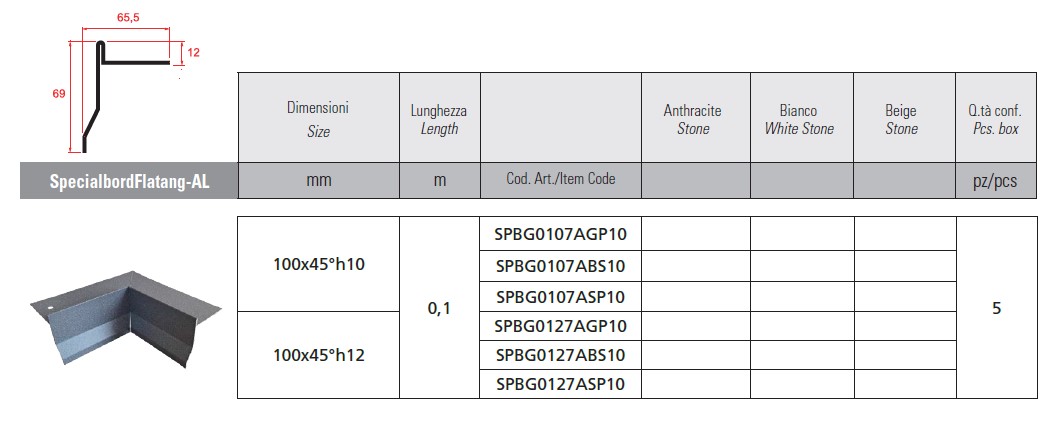Click the Q.tà conf. Pcs. box header
The width and height of the screenshot is (1062, 432).
996,118
